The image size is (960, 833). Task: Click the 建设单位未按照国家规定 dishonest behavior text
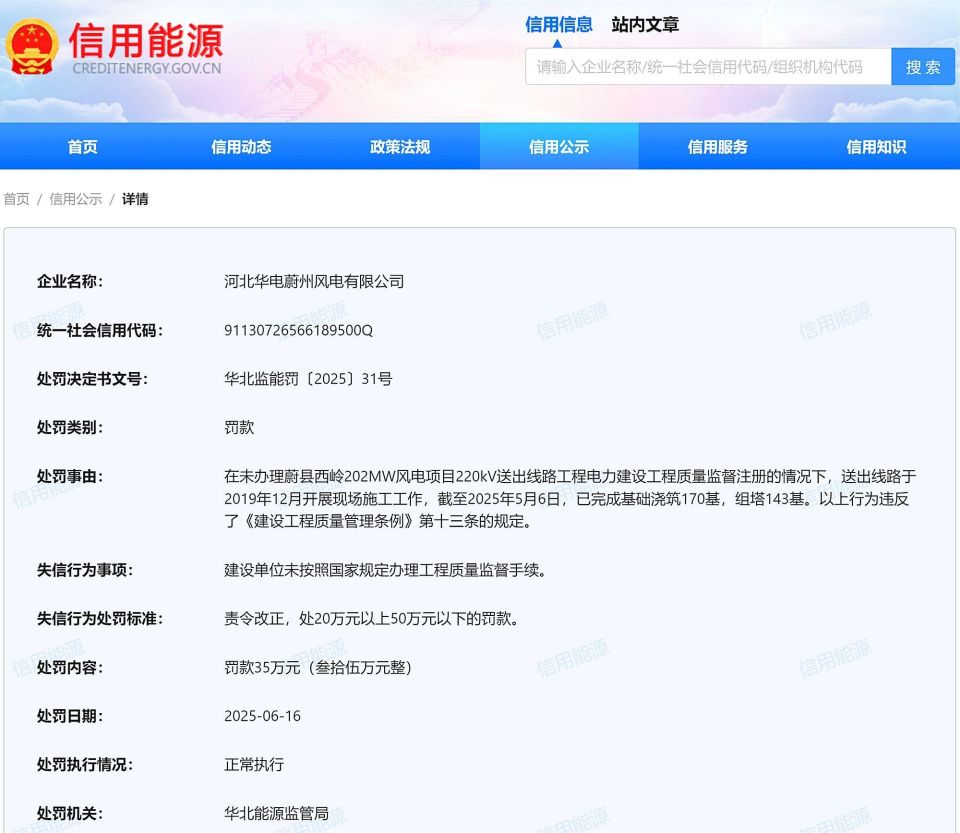385,570
